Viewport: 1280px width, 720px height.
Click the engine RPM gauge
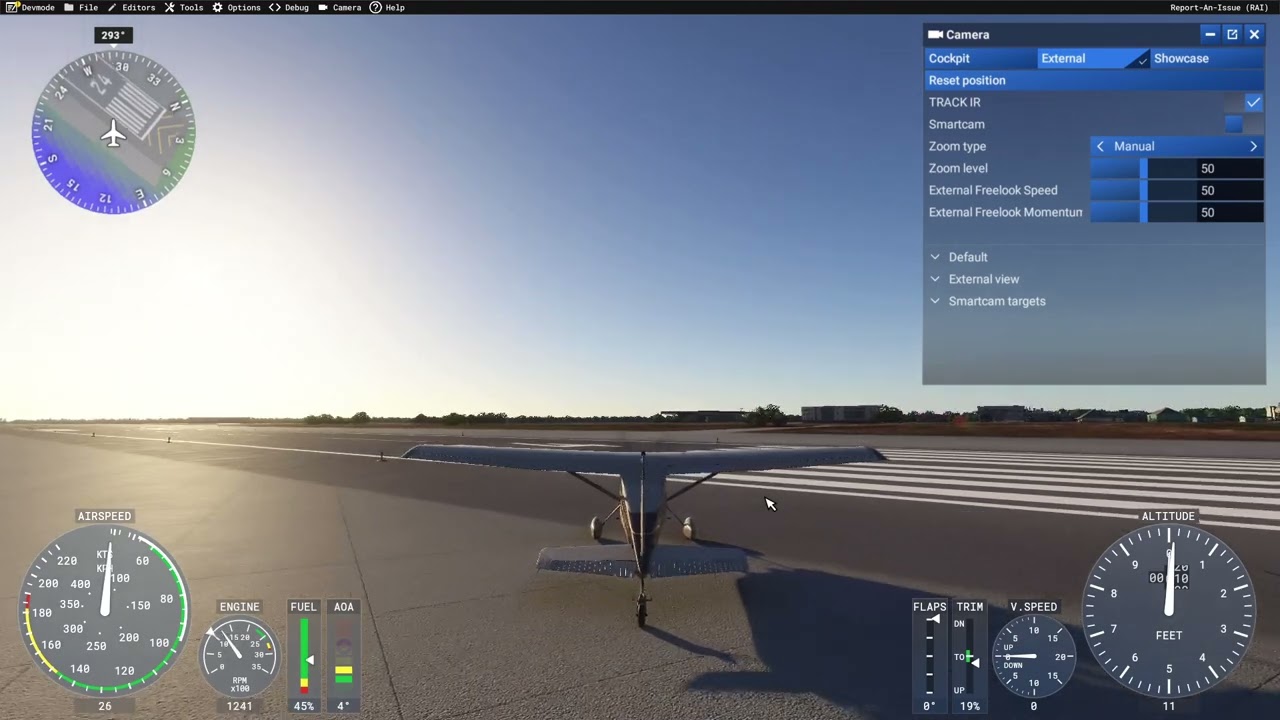(x=240, y=657)
